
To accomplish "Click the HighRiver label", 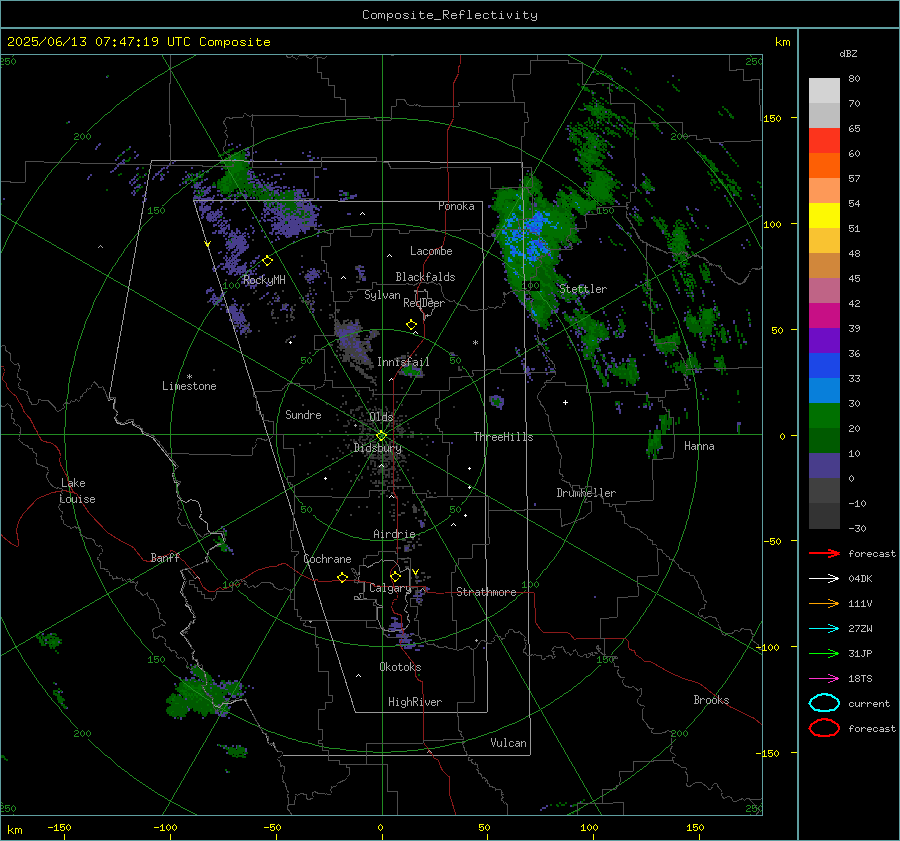I will pos(415,702).
